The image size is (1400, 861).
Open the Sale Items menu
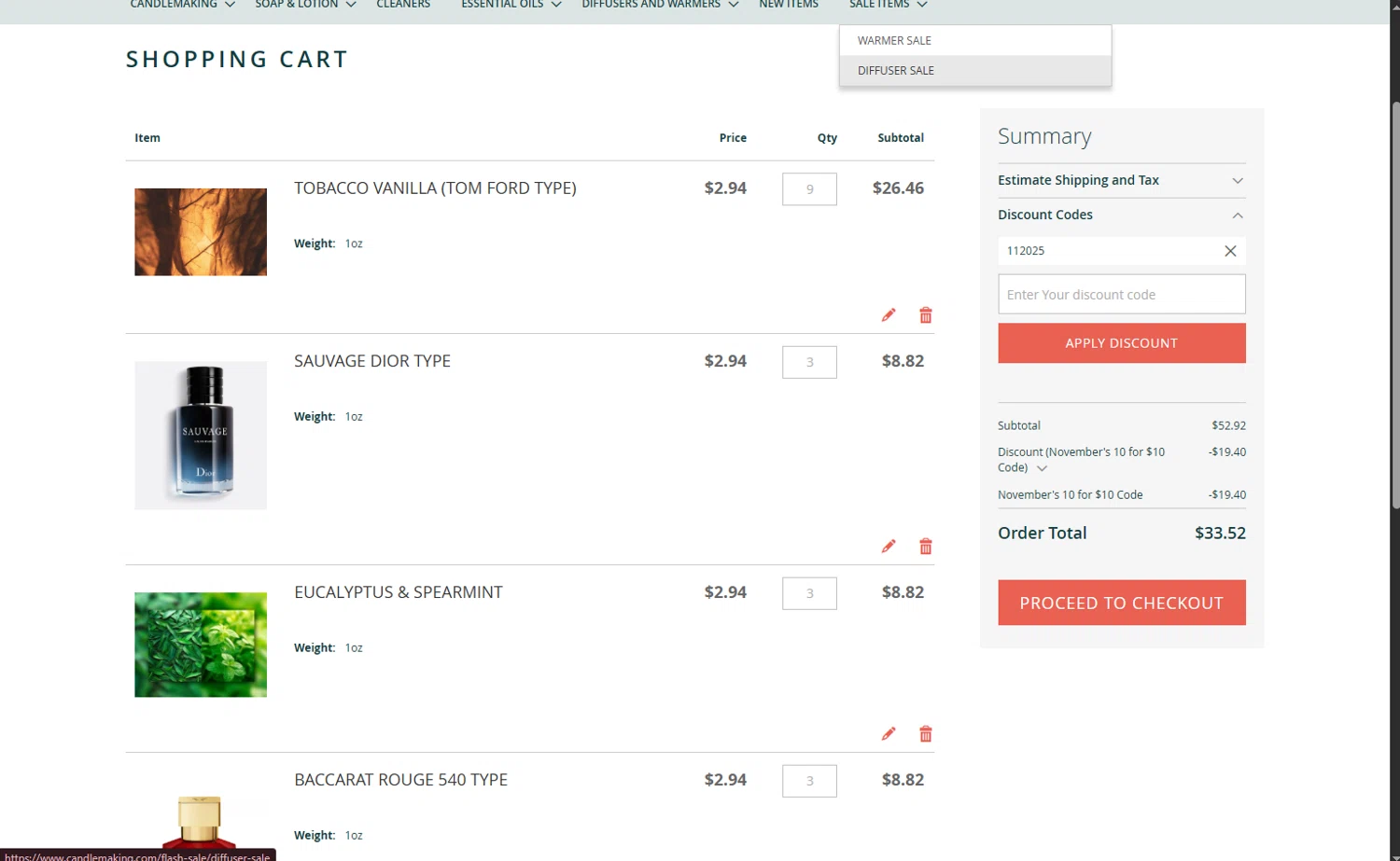tap(889, 5)
